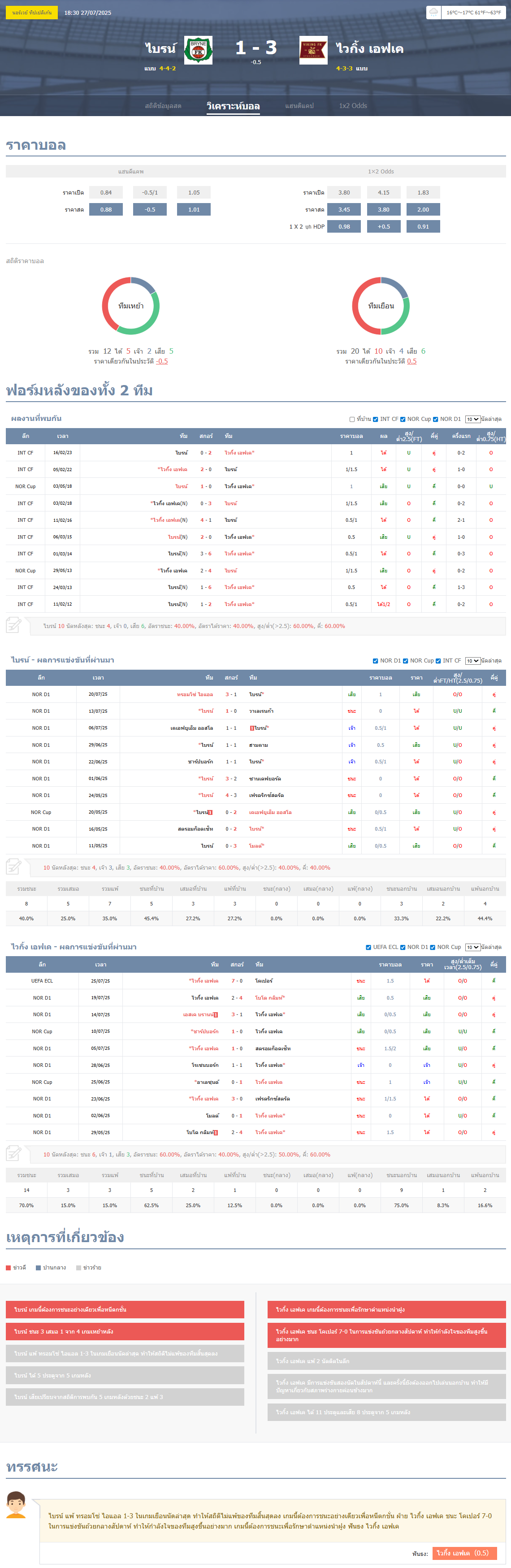The height and width of the screenshot is (1568, 511).
Task: Click the ข่าวดี red legend swatch
Action: pyautogui.click(x=9, y=1268)
